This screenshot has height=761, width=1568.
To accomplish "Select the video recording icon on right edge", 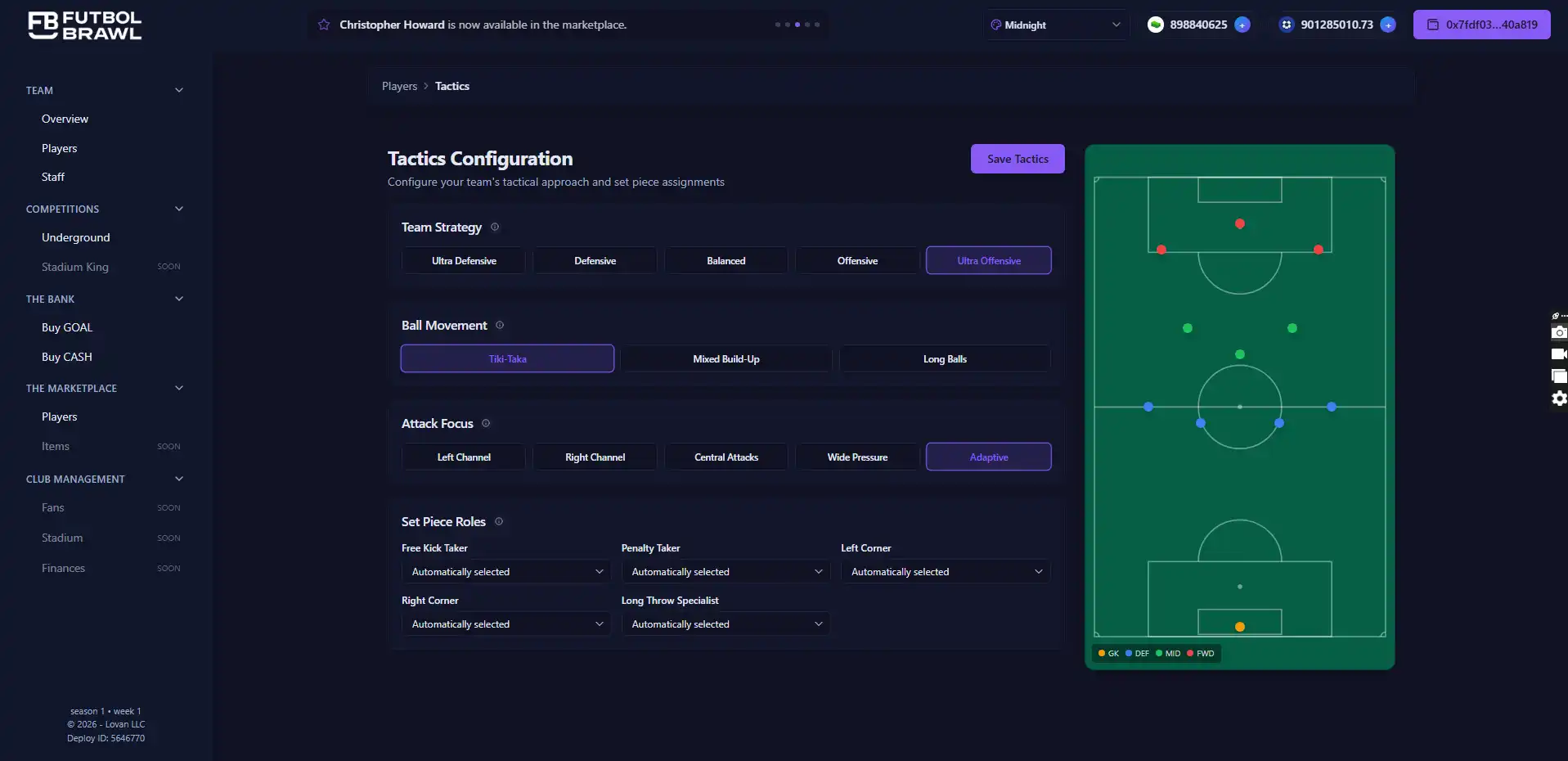I will [x=1559, y=354].
